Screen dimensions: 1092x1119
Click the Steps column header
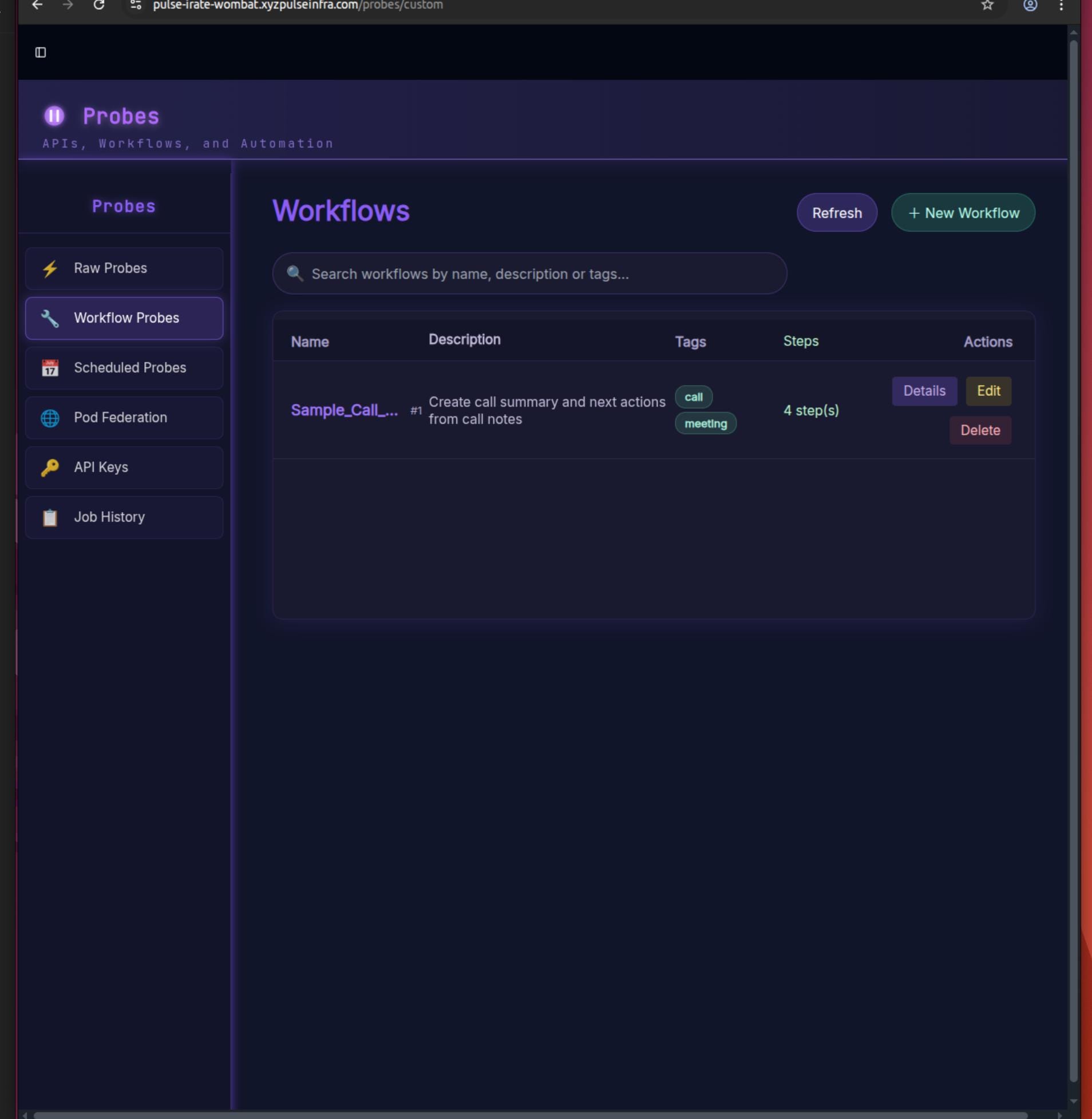tap(801, 341)
